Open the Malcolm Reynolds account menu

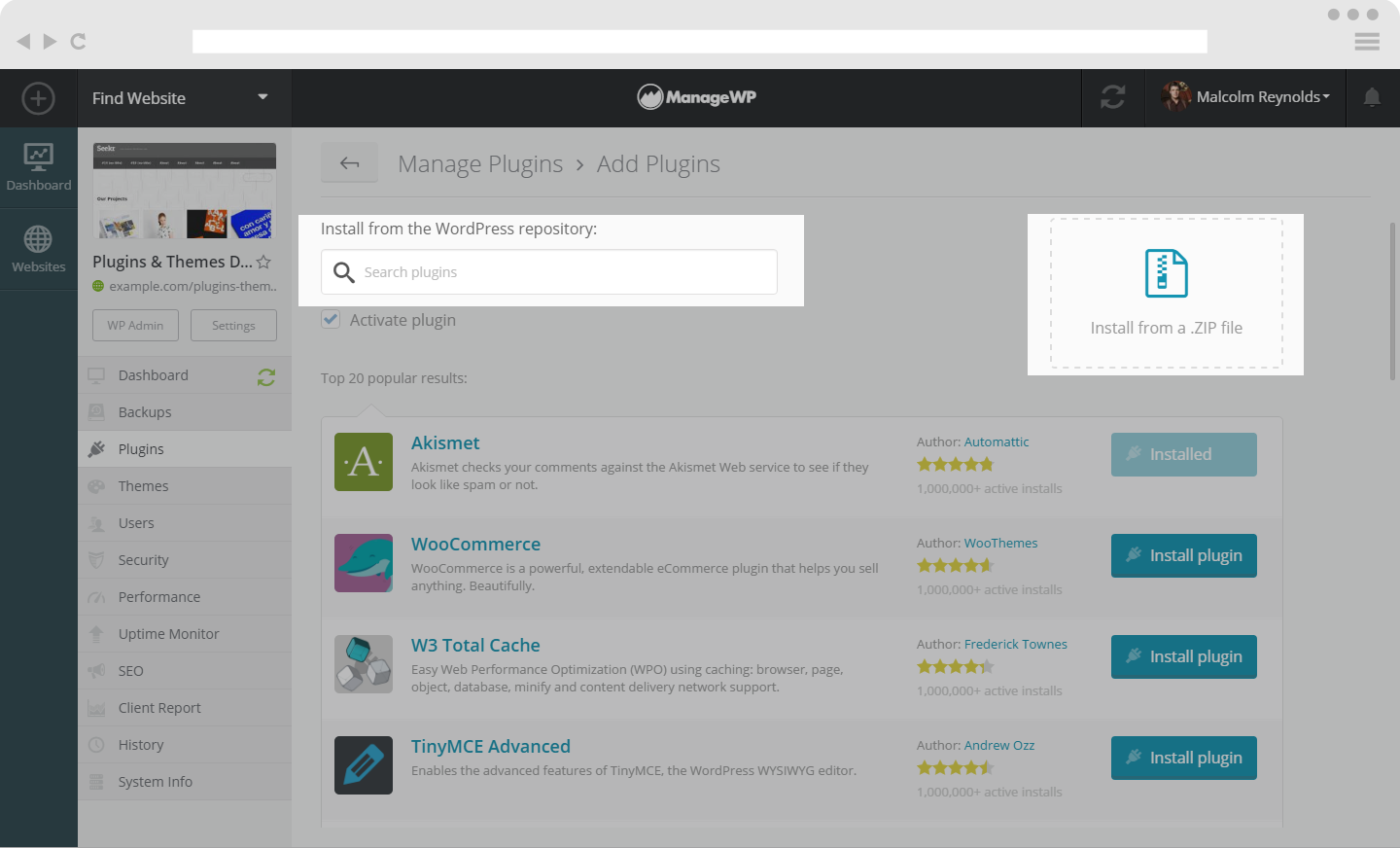(1263, 97)
